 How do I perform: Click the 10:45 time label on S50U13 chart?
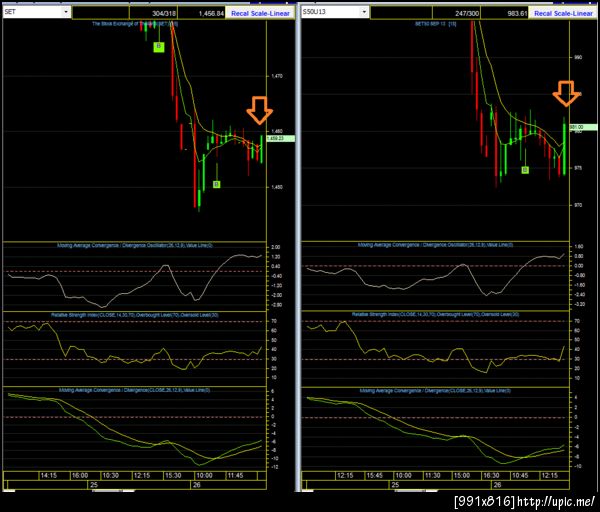point(520,476)
